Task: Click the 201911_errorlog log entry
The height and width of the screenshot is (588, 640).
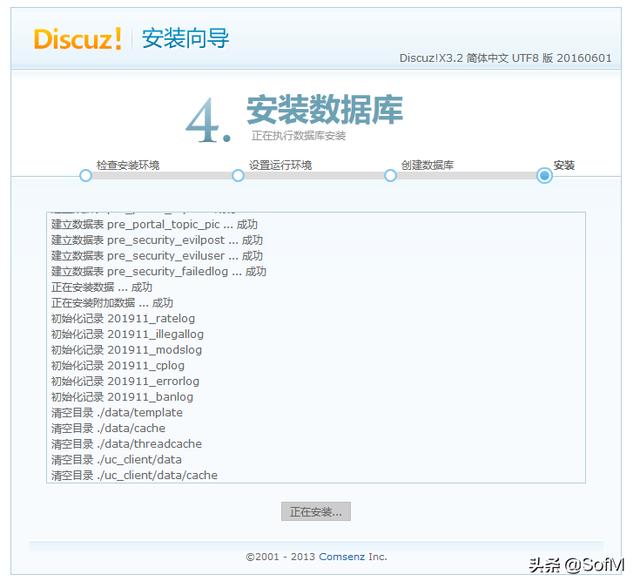Action: click(x=125, y=381)
